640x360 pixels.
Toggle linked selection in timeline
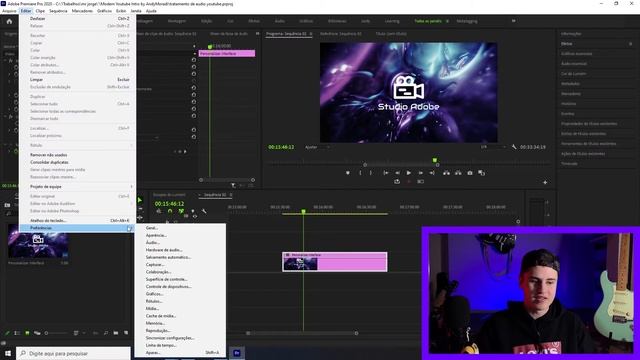point(181,211)
